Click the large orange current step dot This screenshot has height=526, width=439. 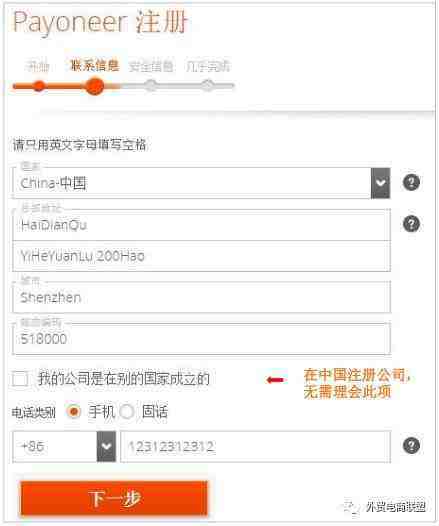[x=95, y=86]
